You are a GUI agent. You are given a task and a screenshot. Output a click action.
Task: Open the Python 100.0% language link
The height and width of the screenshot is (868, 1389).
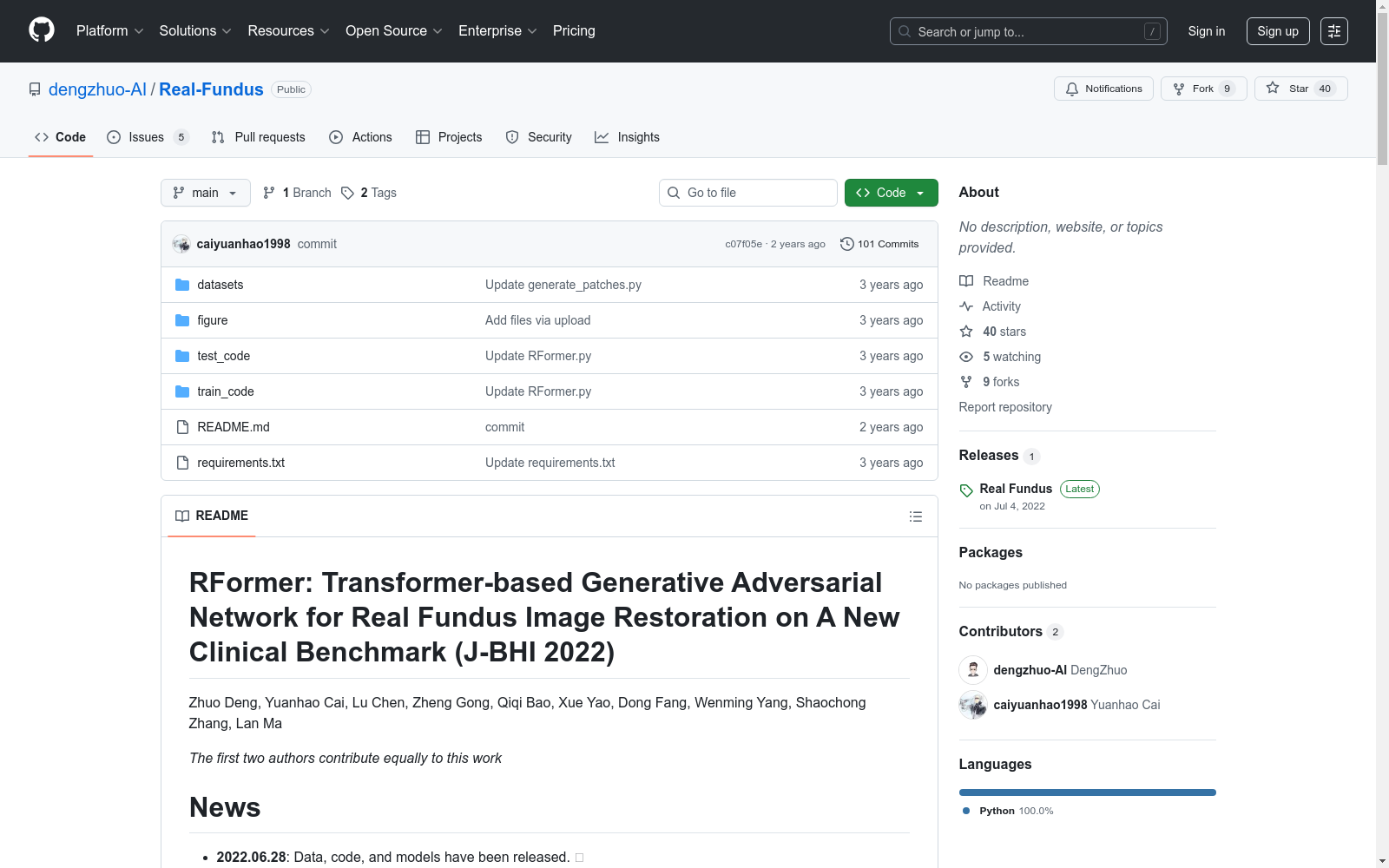(1008, 811)
